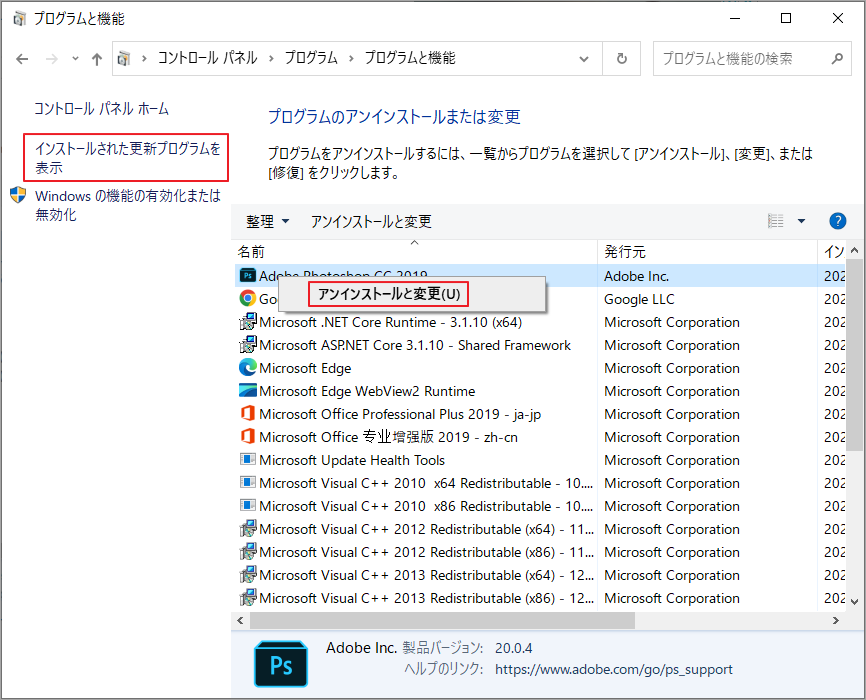Expand the breadcrumb arrow after プログラム

tap(351, 58)
